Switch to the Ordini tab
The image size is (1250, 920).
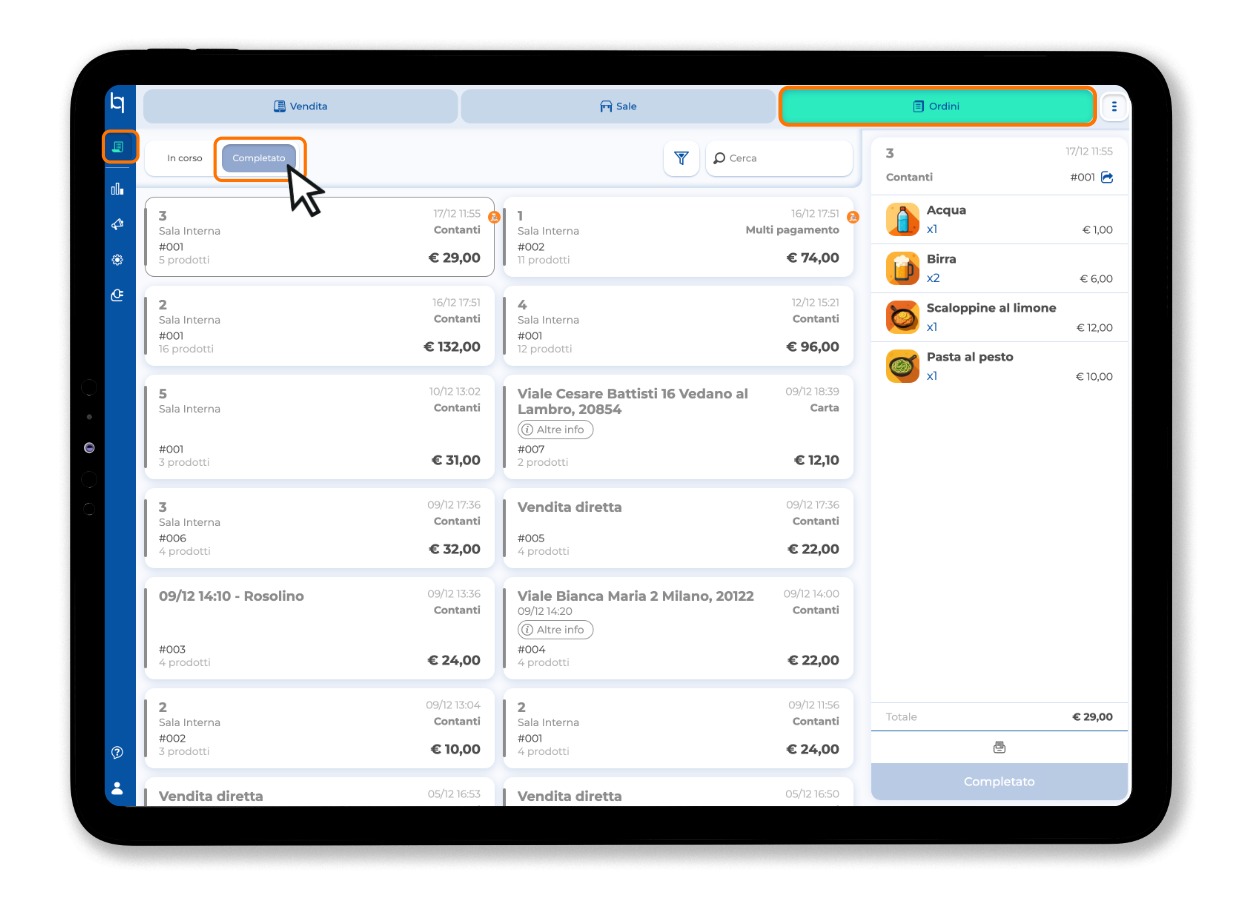click(936, 106)
